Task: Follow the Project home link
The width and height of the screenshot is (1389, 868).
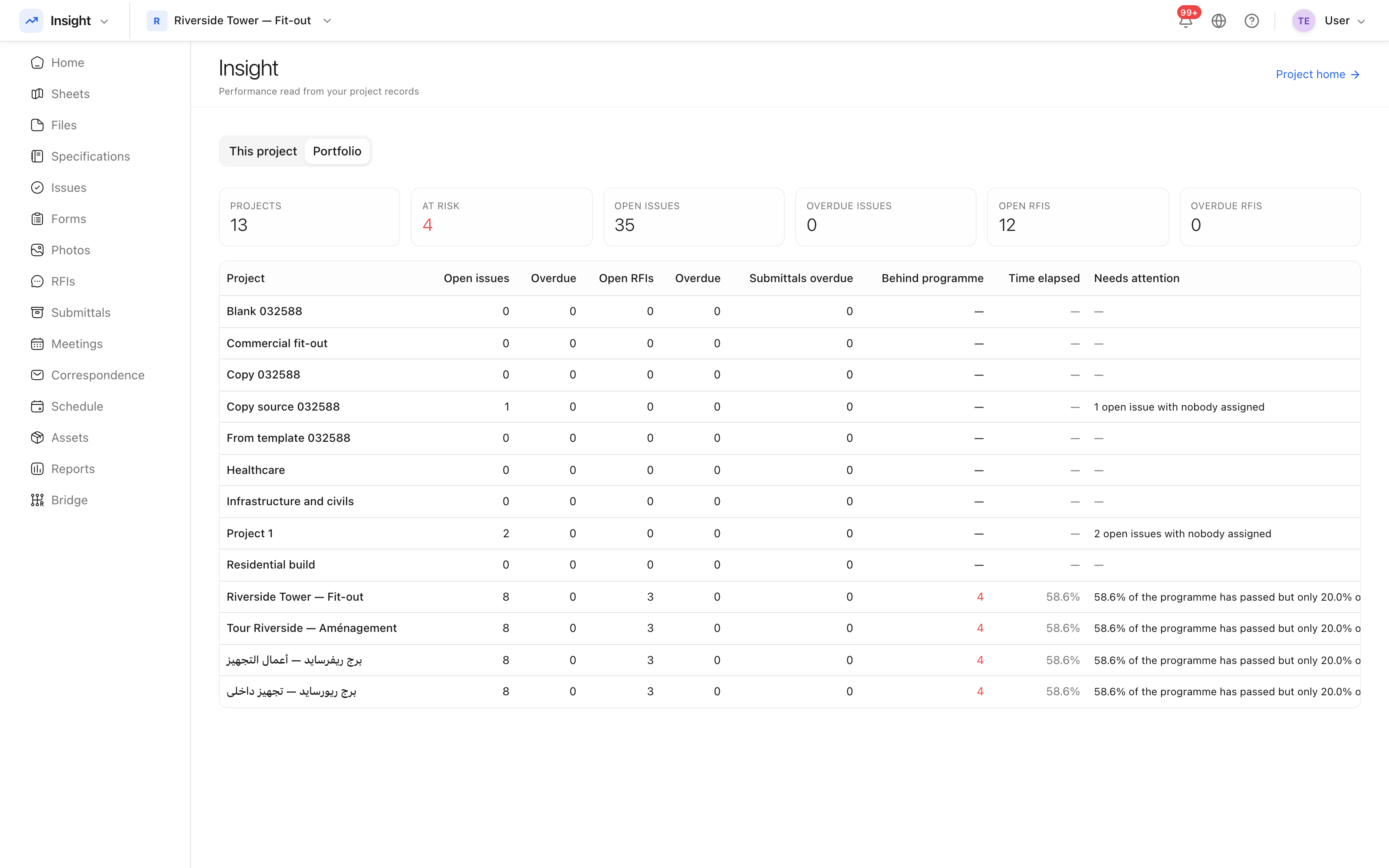Action: [x=1318, y=74]
